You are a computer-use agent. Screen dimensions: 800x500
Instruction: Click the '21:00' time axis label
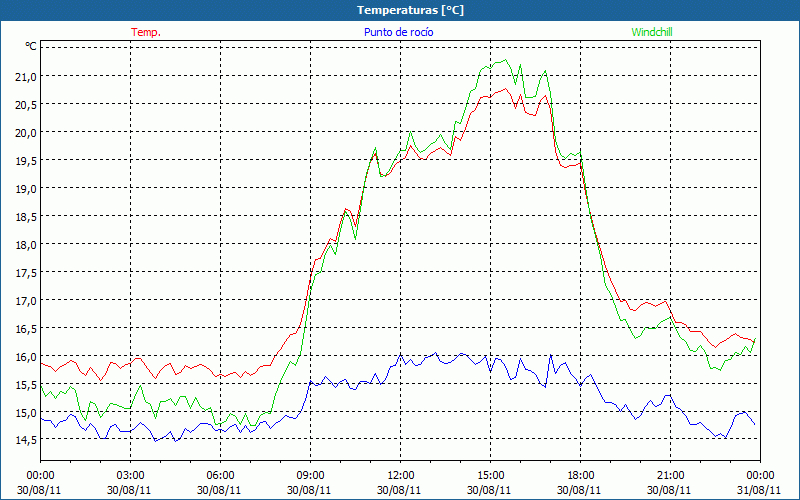pos(670,476)
